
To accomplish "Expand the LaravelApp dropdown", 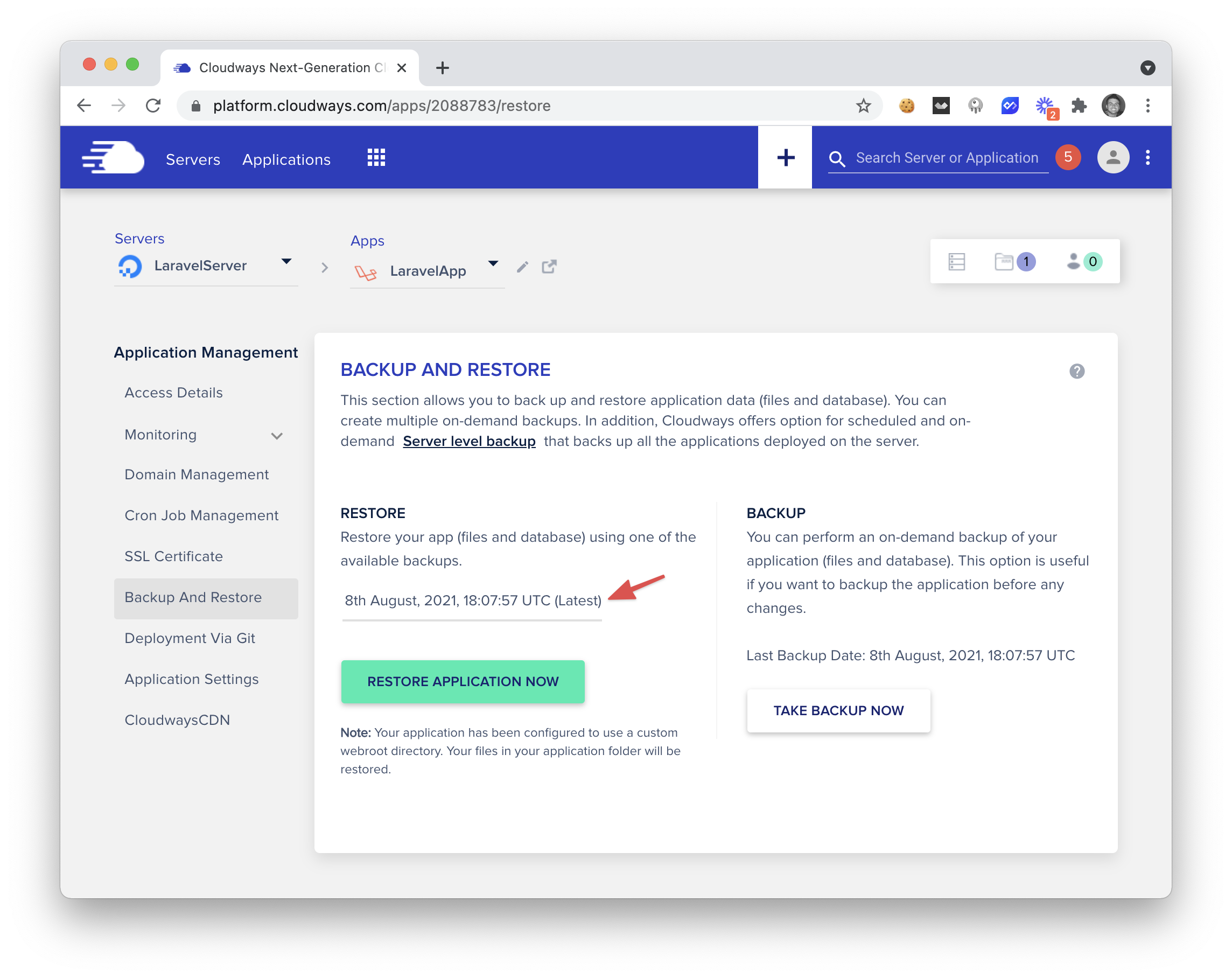I will pos(493,263).
